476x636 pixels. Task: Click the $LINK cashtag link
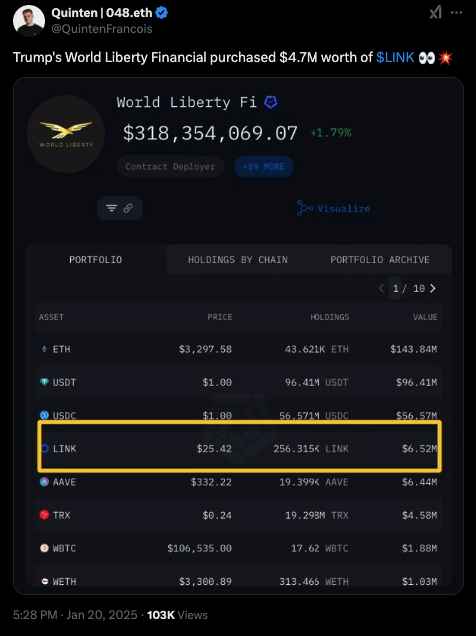(395, 57)
